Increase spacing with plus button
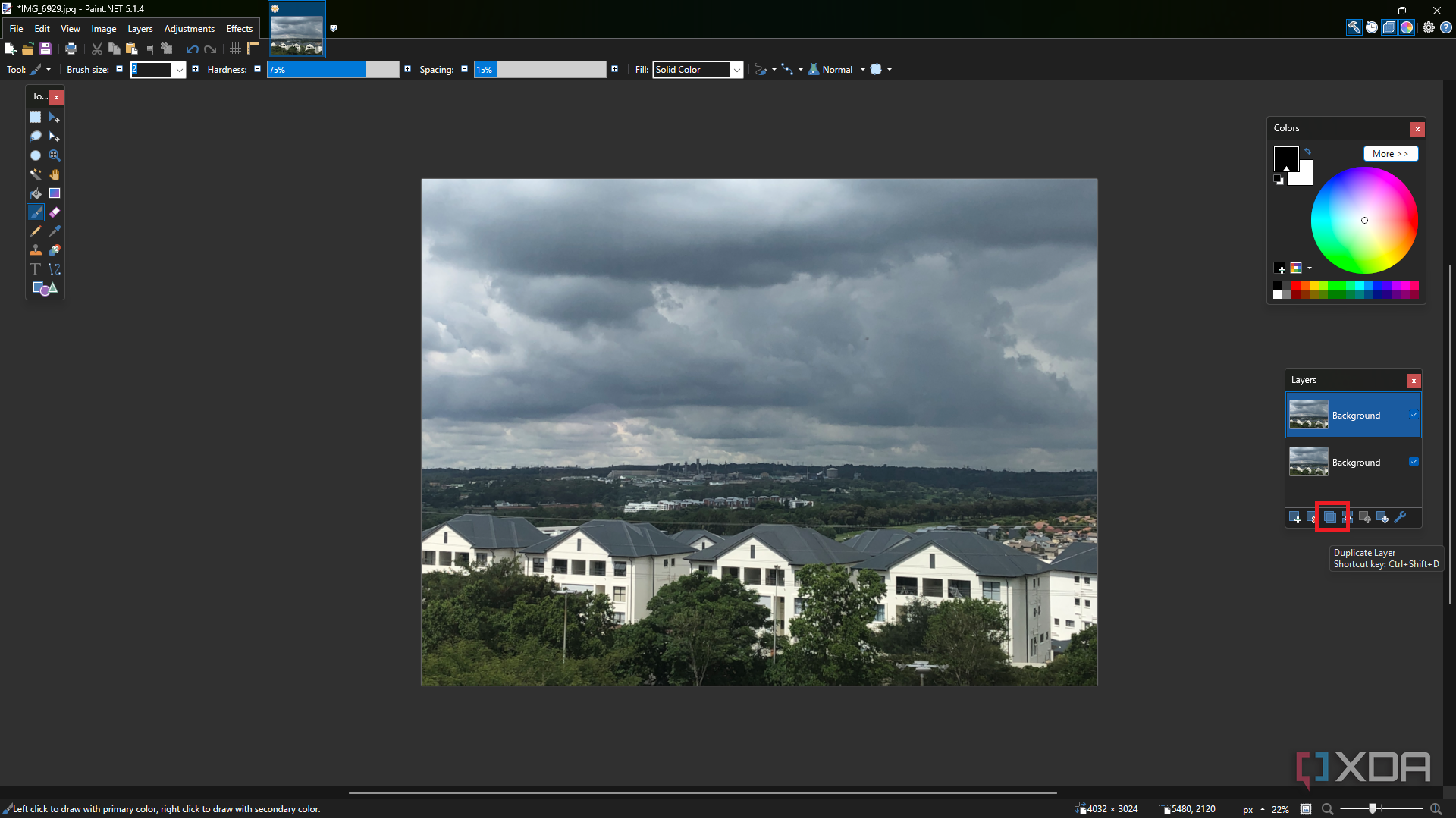1456x819 pixels. point(614,69)
